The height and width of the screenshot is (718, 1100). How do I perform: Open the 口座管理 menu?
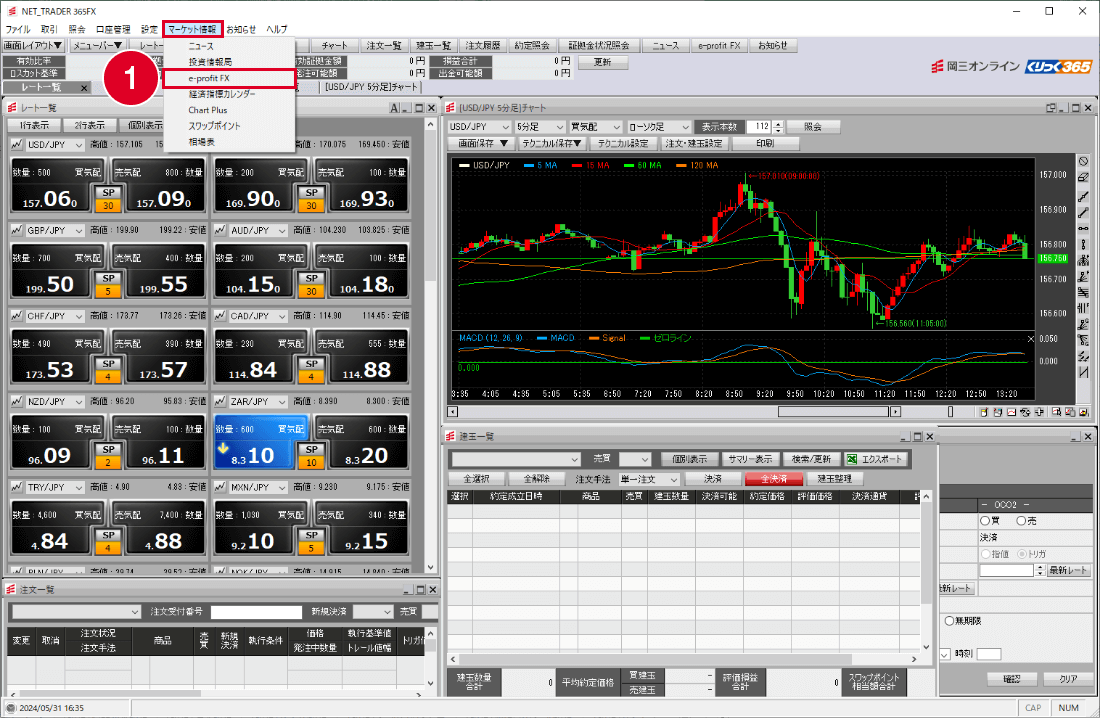tap(113, 29)
